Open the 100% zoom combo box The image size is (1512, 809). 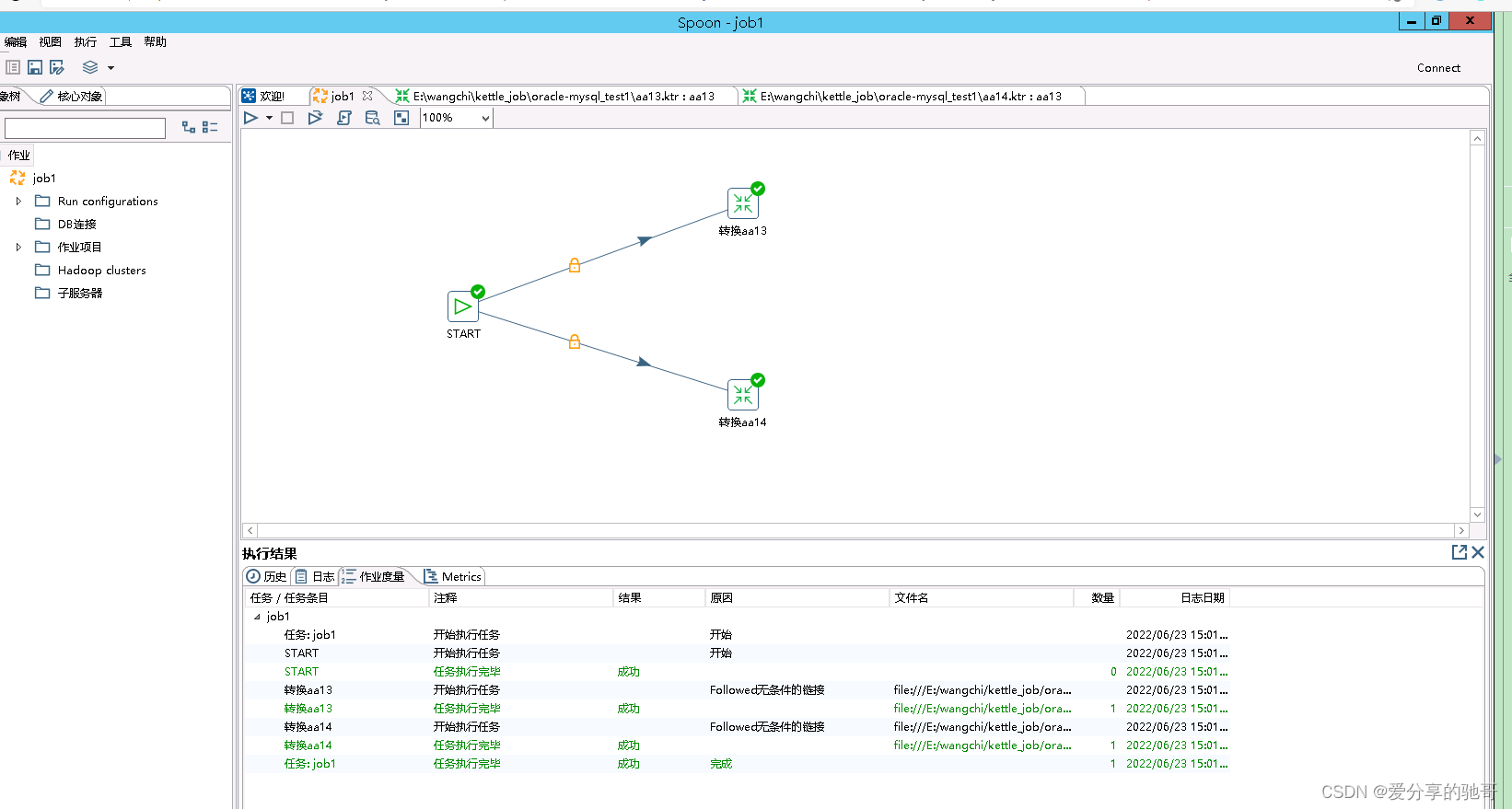click(457, 118)
